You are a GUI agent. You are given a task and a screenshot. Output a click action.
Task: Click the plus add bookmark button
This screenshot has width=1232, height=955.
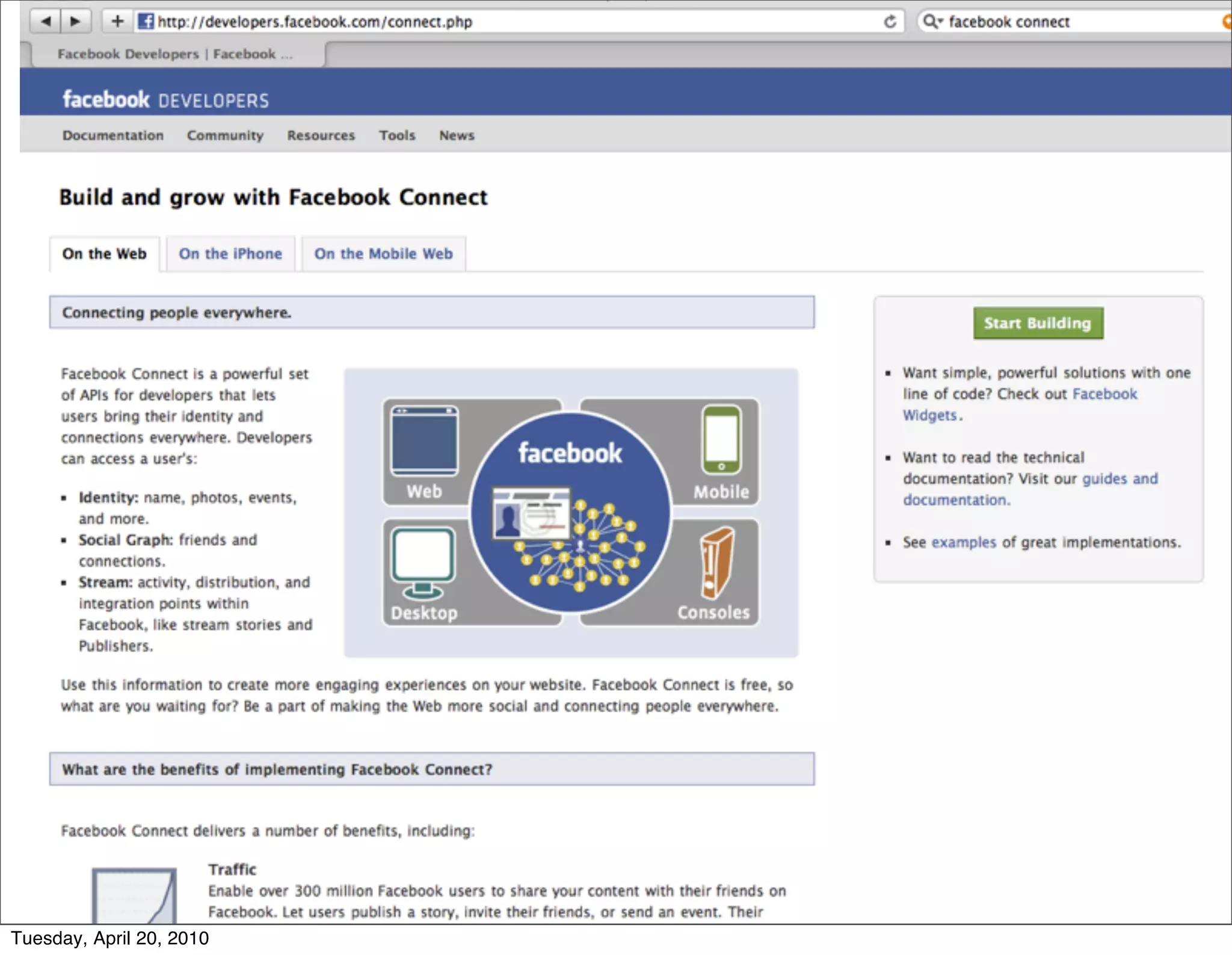(x=117, y=22)
